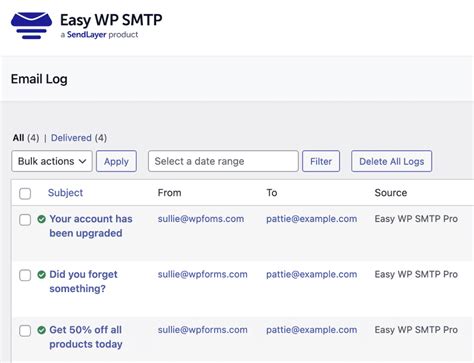The width and height of the screenshot is (474, 363).
Task: Apply the selected bulk action
Action: click(116, 161)
